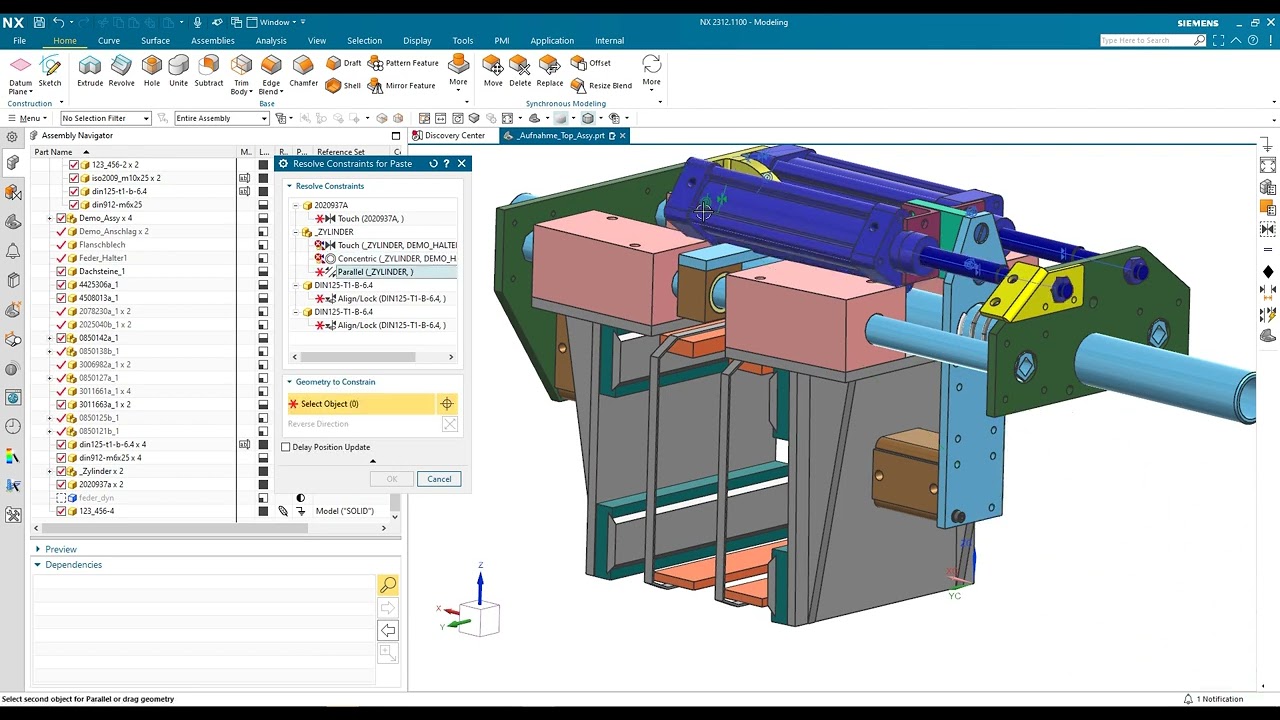Expand the _Zylinder x 2 tree node
1280x720 pixels.
coord(50,471)
